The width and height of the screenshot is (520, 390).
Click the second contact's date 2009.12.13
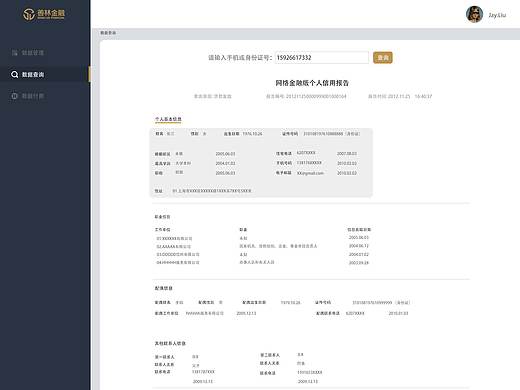(308, 381)
